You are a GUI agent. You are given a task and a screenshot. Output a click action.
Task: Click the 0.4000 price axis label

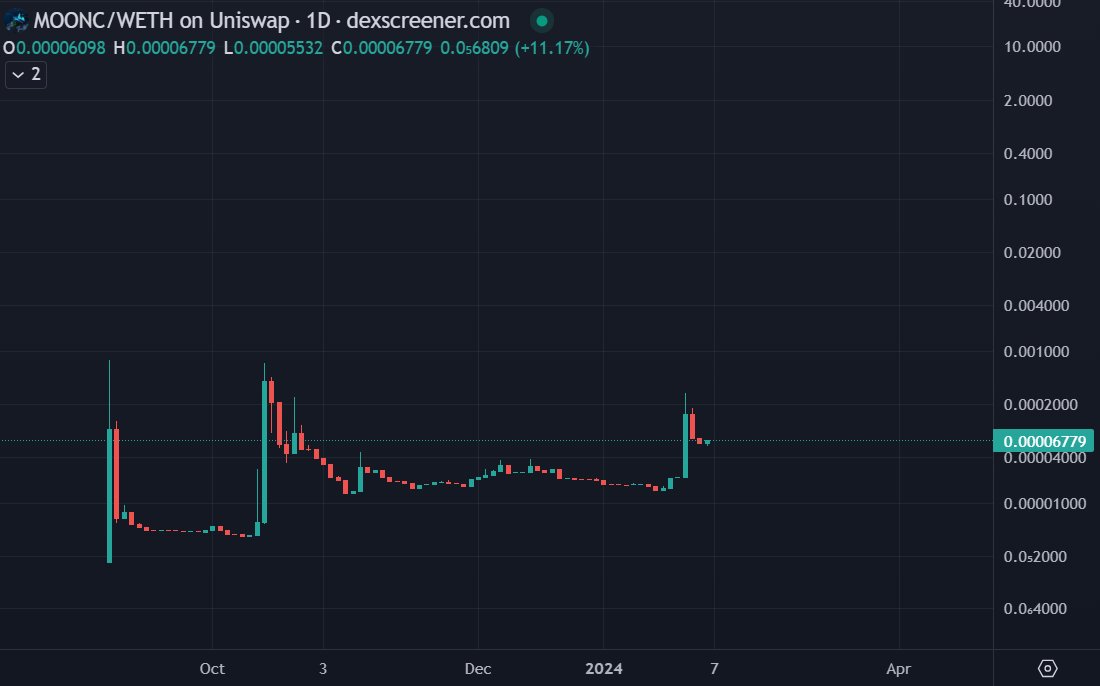(1028, 154)
